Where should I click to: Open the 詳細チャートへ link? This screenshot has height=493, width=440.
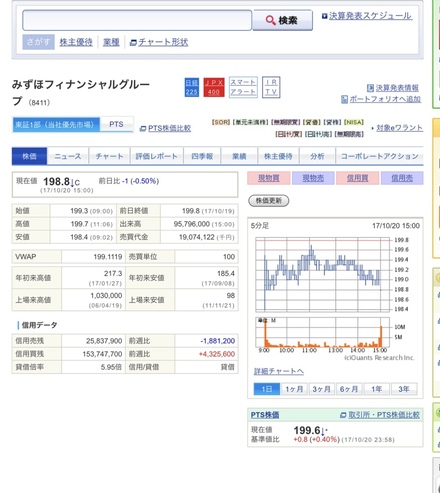click(279, 371)
